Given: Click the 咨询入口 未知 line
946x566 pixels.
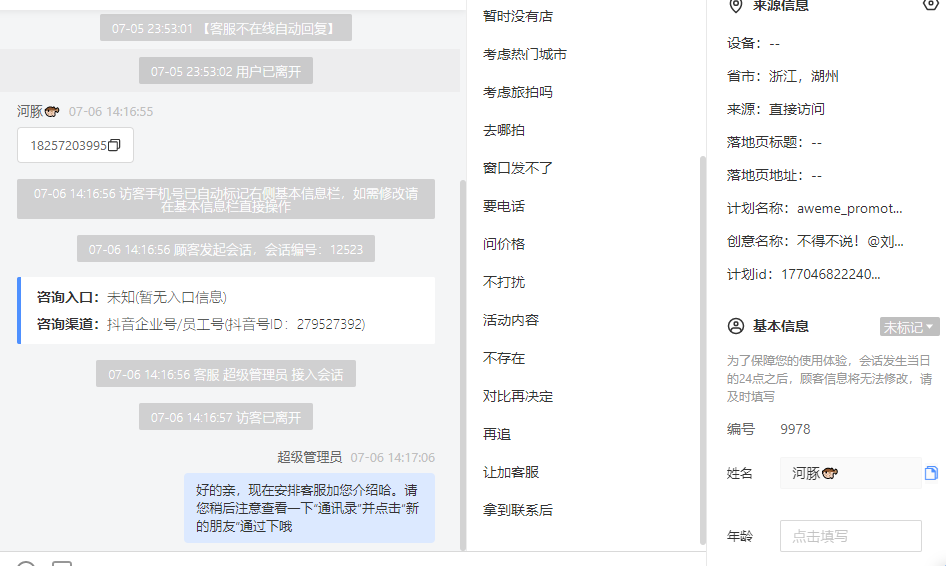Looking at the screenshot, I should click(x=132, y=297).
